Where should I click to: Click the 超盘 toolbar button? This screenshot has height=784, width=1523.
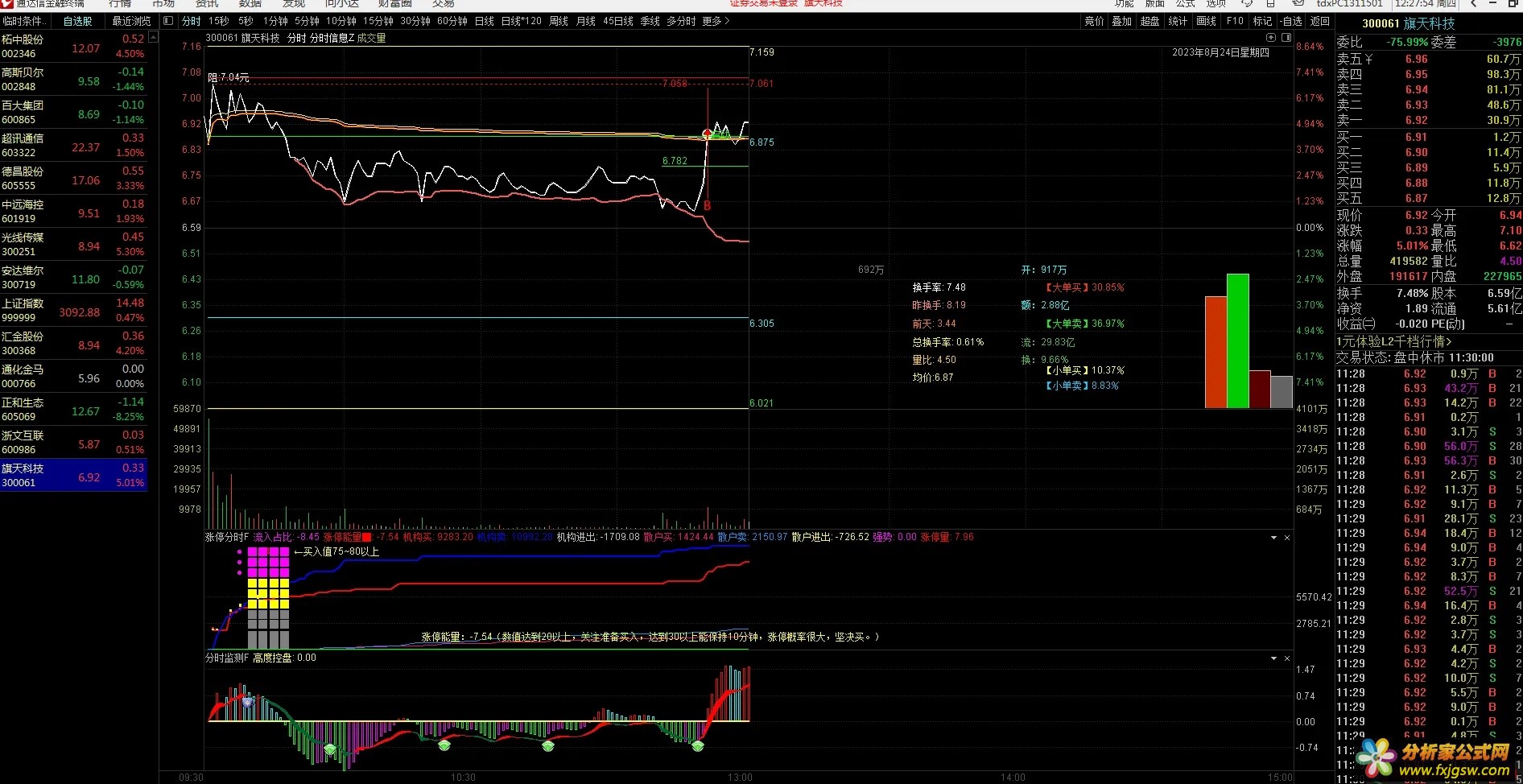[x=1150, y=21]
